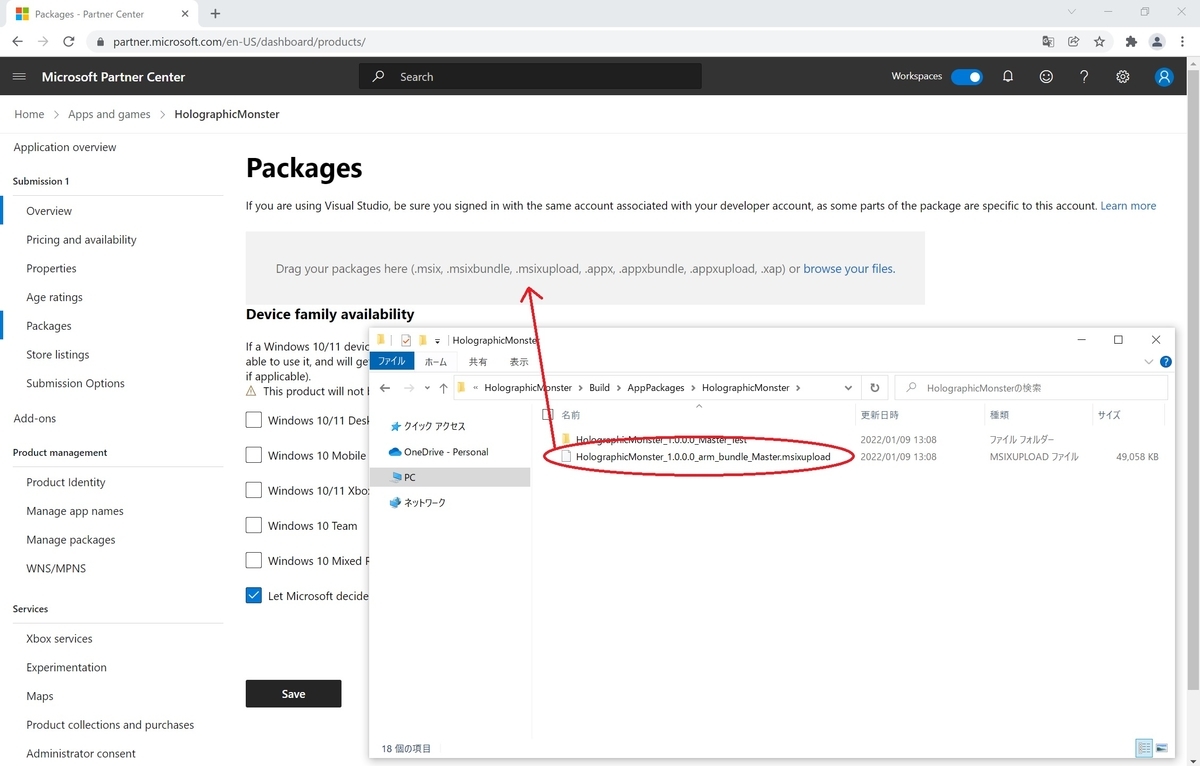Viewport: 1200px width, 766px height.
Task: Check the Windows 10 Team checkbox
Action: coord(254,526)
